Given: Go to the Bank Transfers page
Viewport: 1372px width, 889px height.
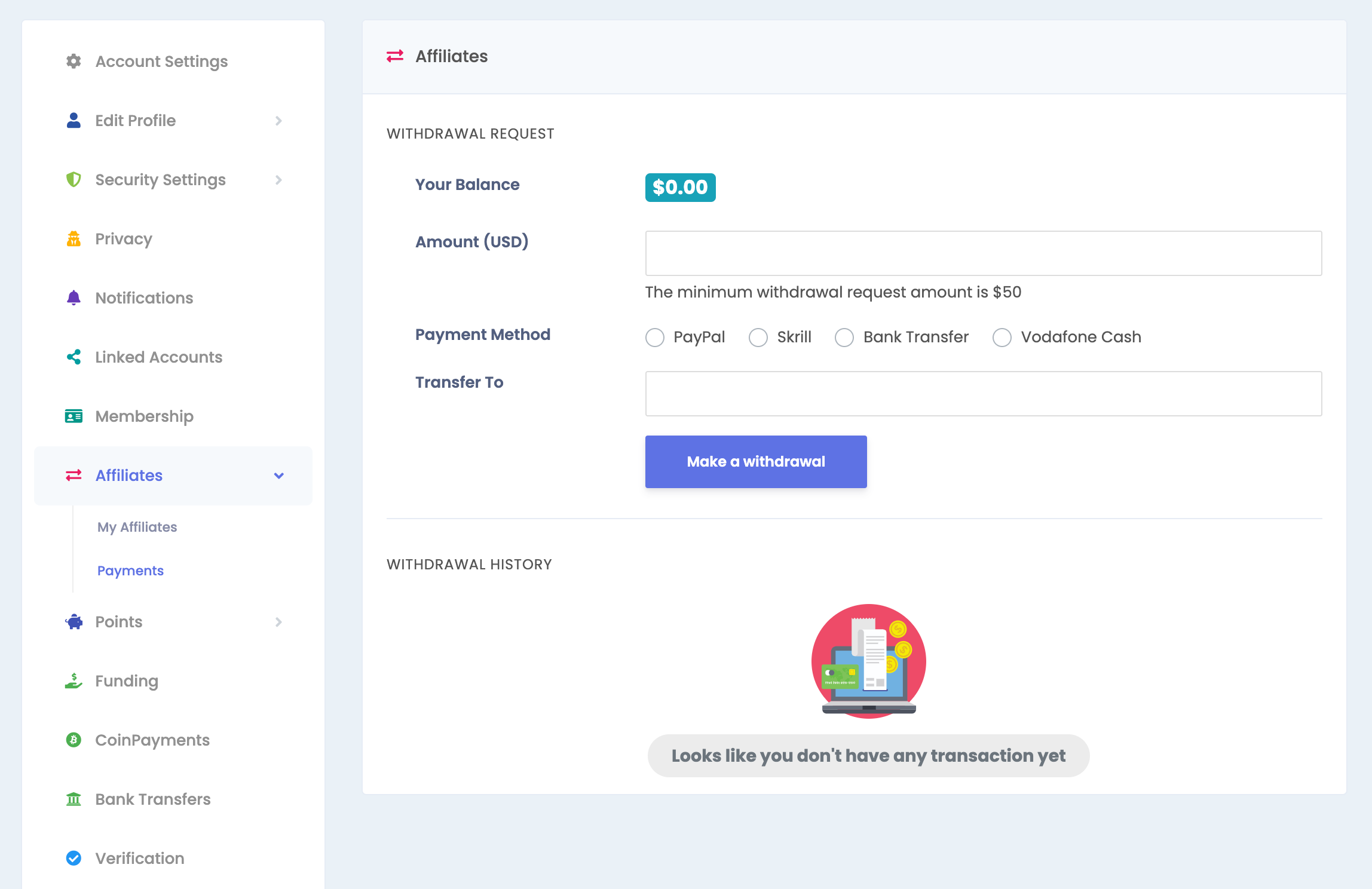Looking at the screenshot, I should point(173,799).
